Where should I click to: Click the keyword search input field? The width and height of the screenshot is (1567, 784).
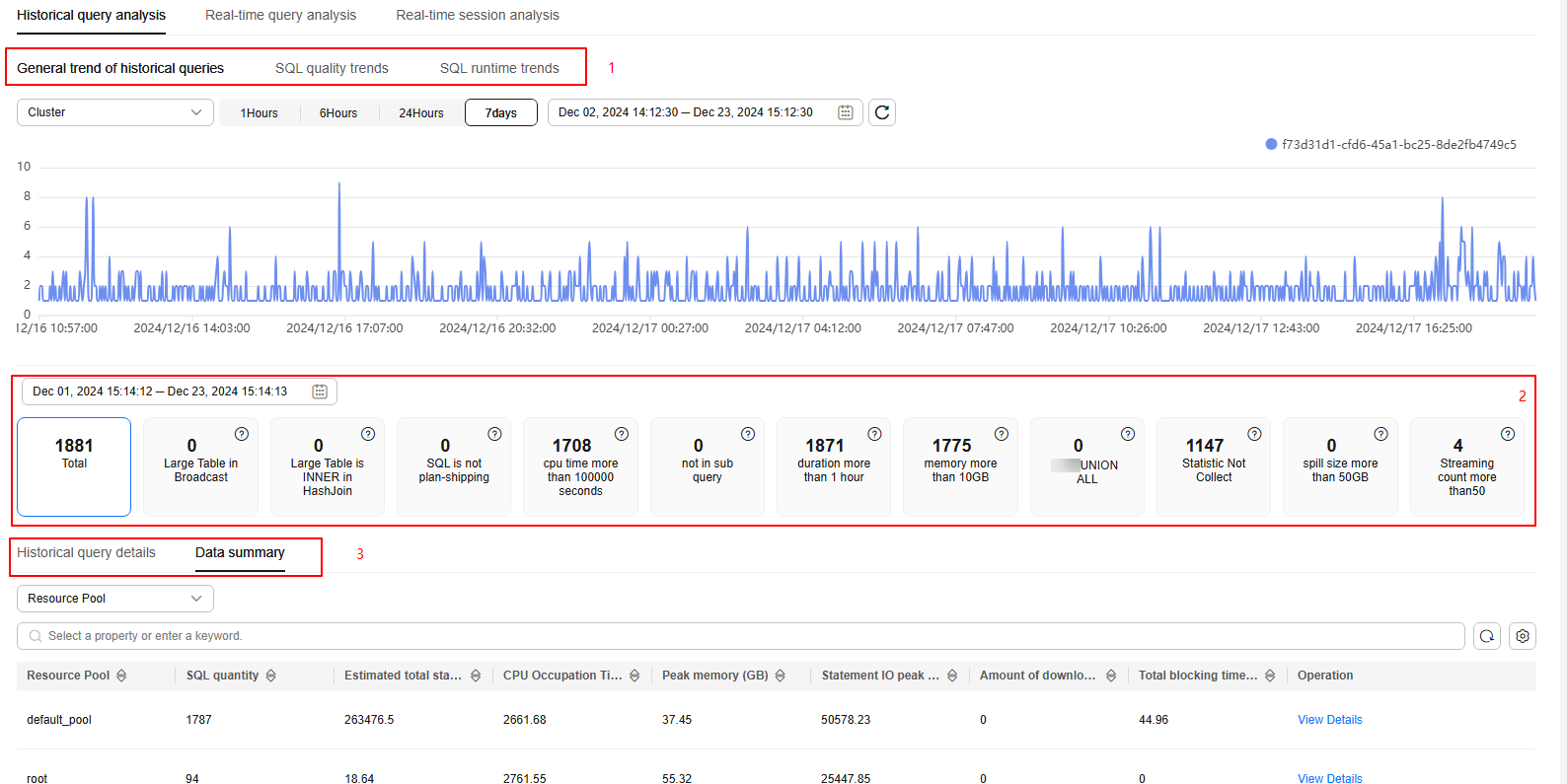click(x=740, y=636)
